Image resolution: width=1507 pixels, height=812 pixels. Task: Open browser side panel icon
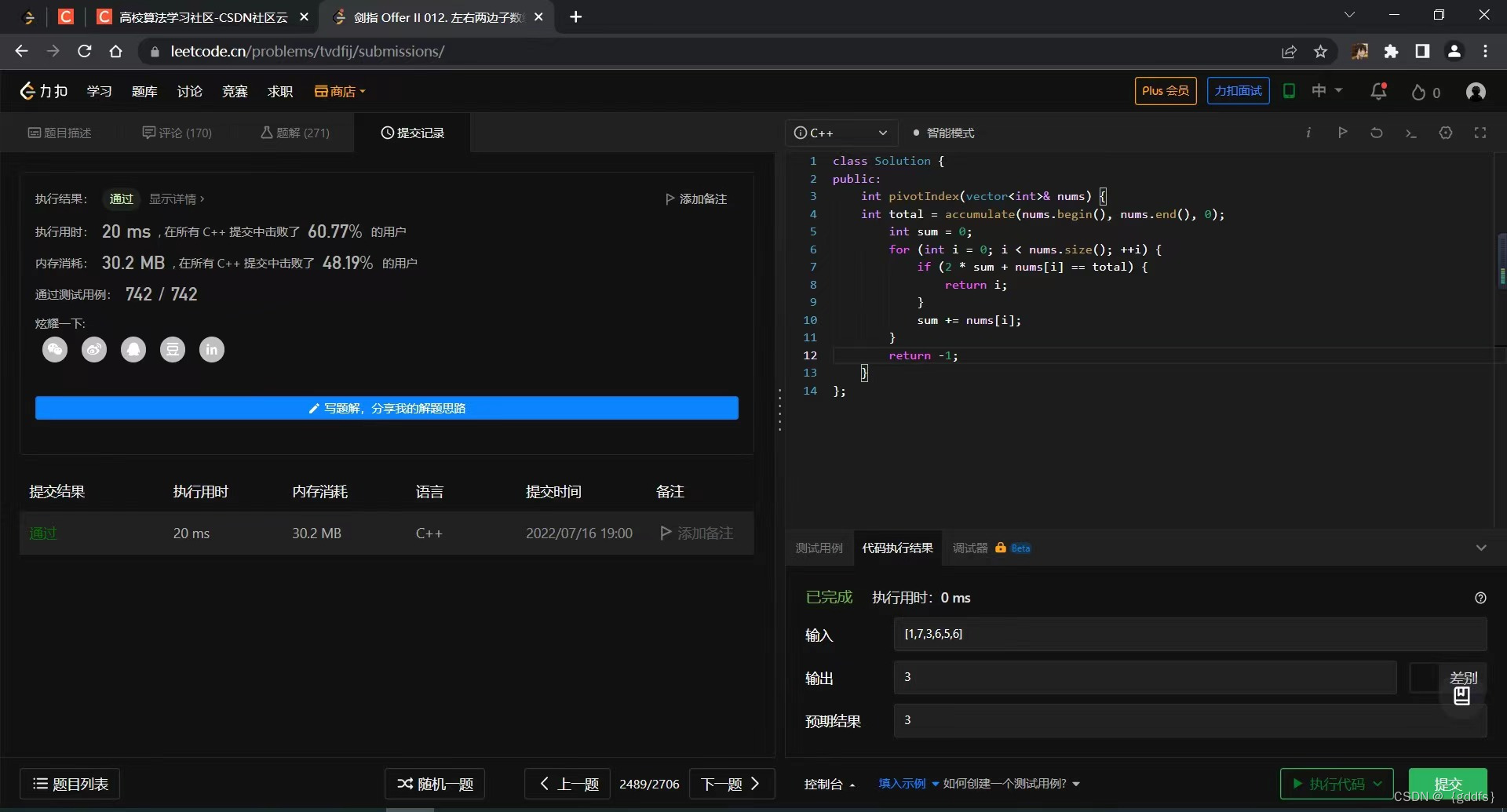click(1422, 51)
